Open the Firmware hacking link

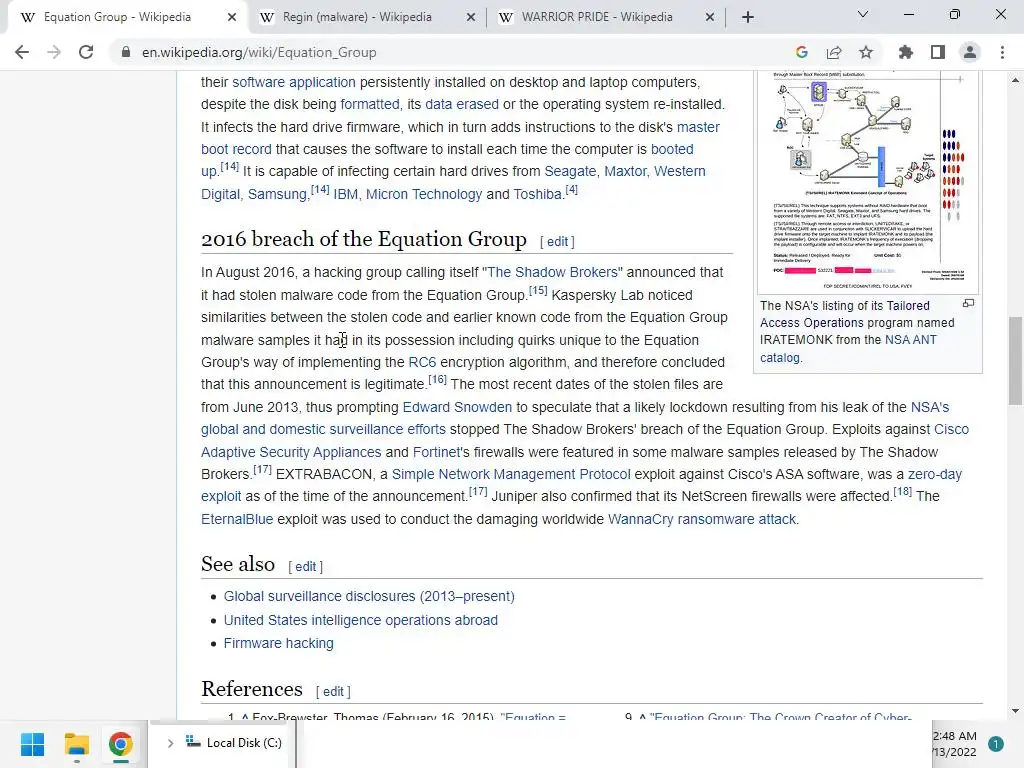278,644
